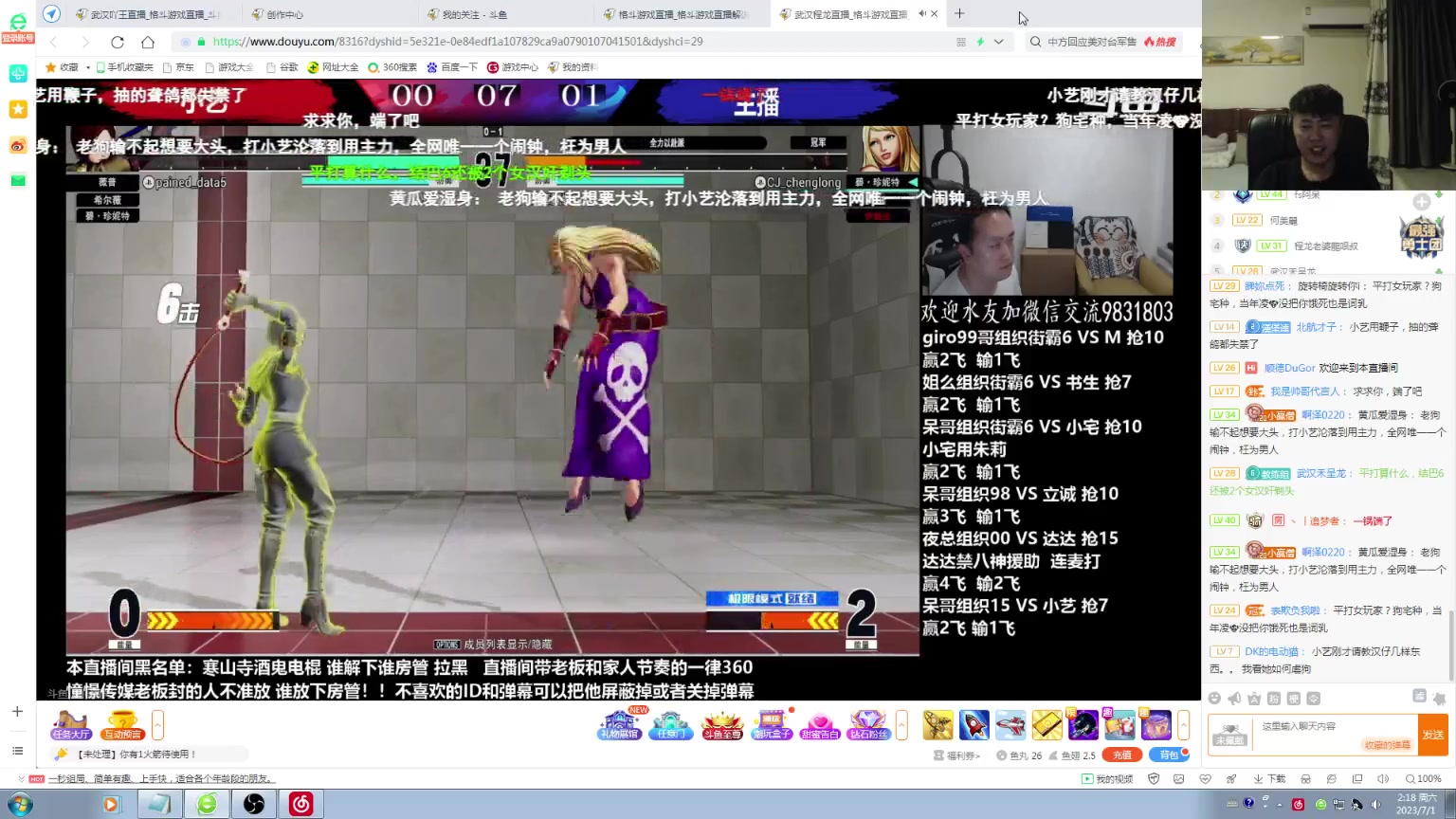Expand the 收藏 favorites dropdown arrow
Image resolution: width=1456 pixels, height=819 pixels.
coord(88,67)
